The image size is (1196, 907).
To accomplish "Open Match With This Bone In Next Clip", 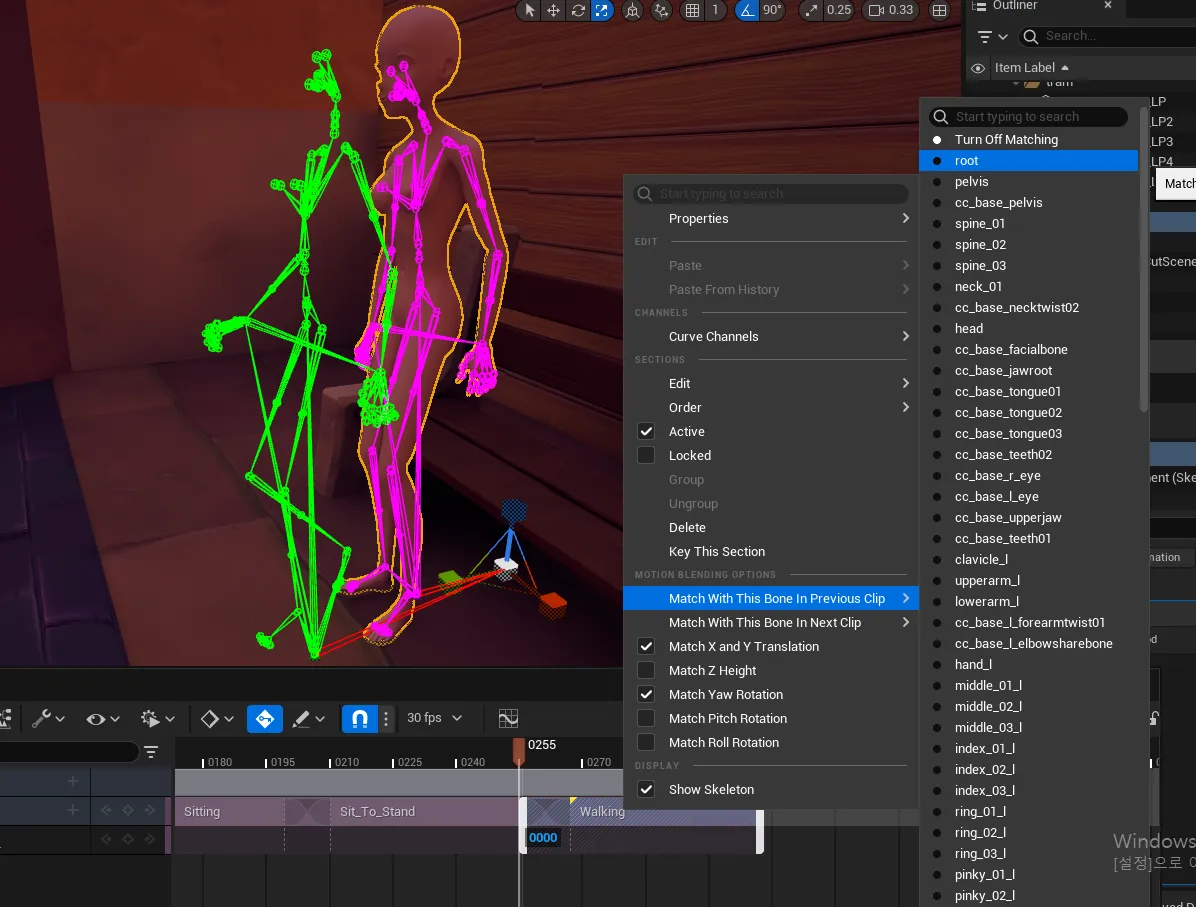I will point(770,622).
